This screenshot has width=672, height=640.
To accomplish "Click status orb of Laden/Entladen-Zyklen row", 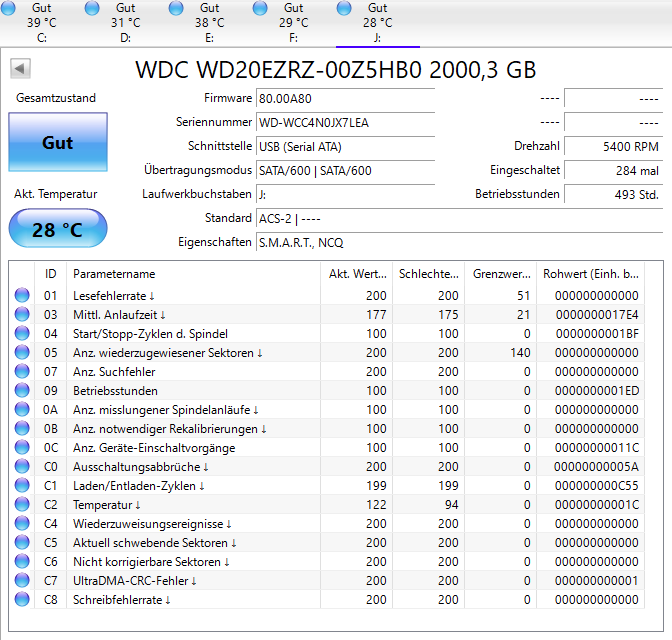I will 22,485.
